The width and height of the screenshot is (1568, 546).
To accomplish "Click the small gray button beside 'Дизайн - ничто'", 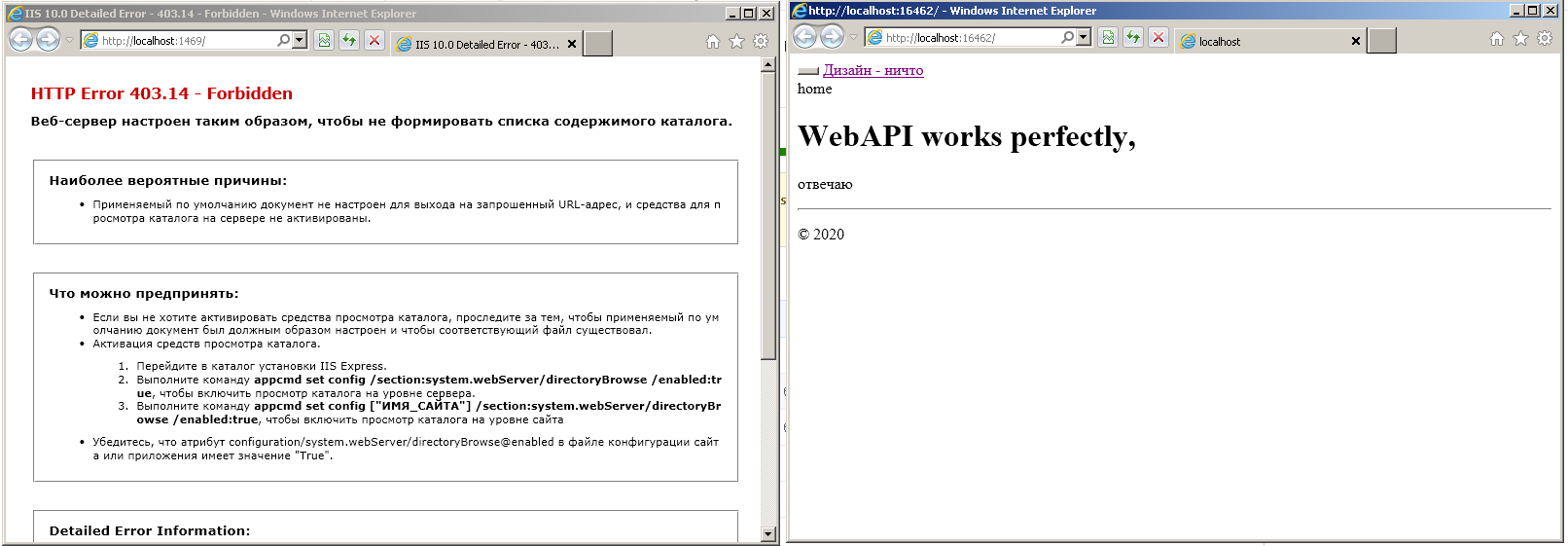I will pos(808,71).
